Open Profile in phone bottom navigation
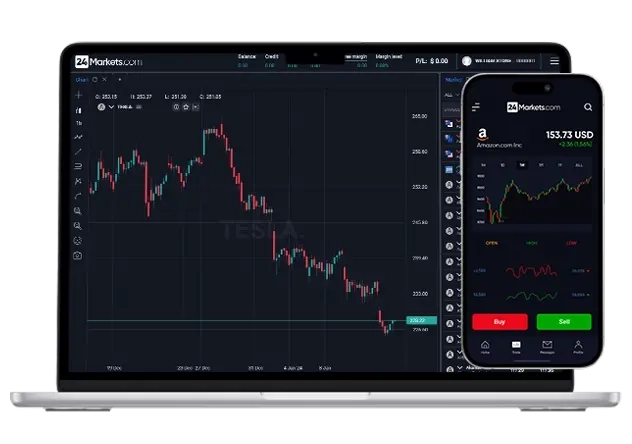Viewport: 632px width, 444px height. pos(578,347)
